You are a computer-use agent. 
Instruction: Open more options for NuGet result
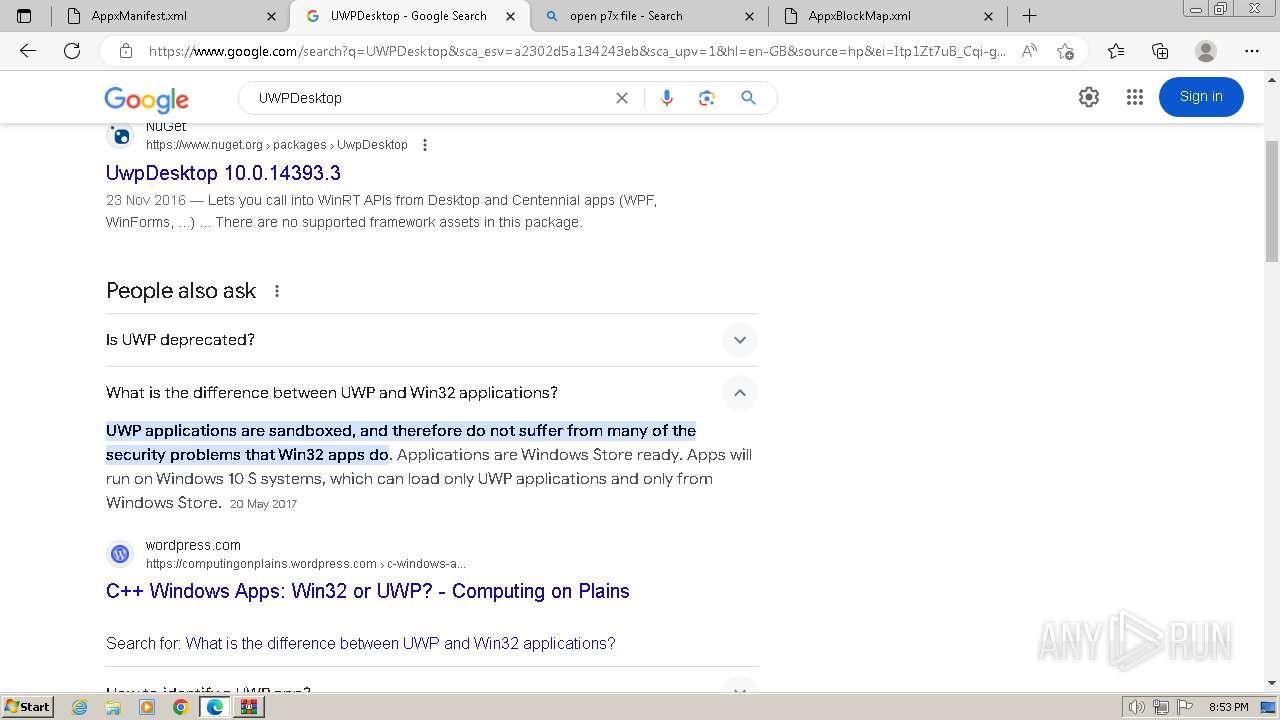click(x=425, y=145)
